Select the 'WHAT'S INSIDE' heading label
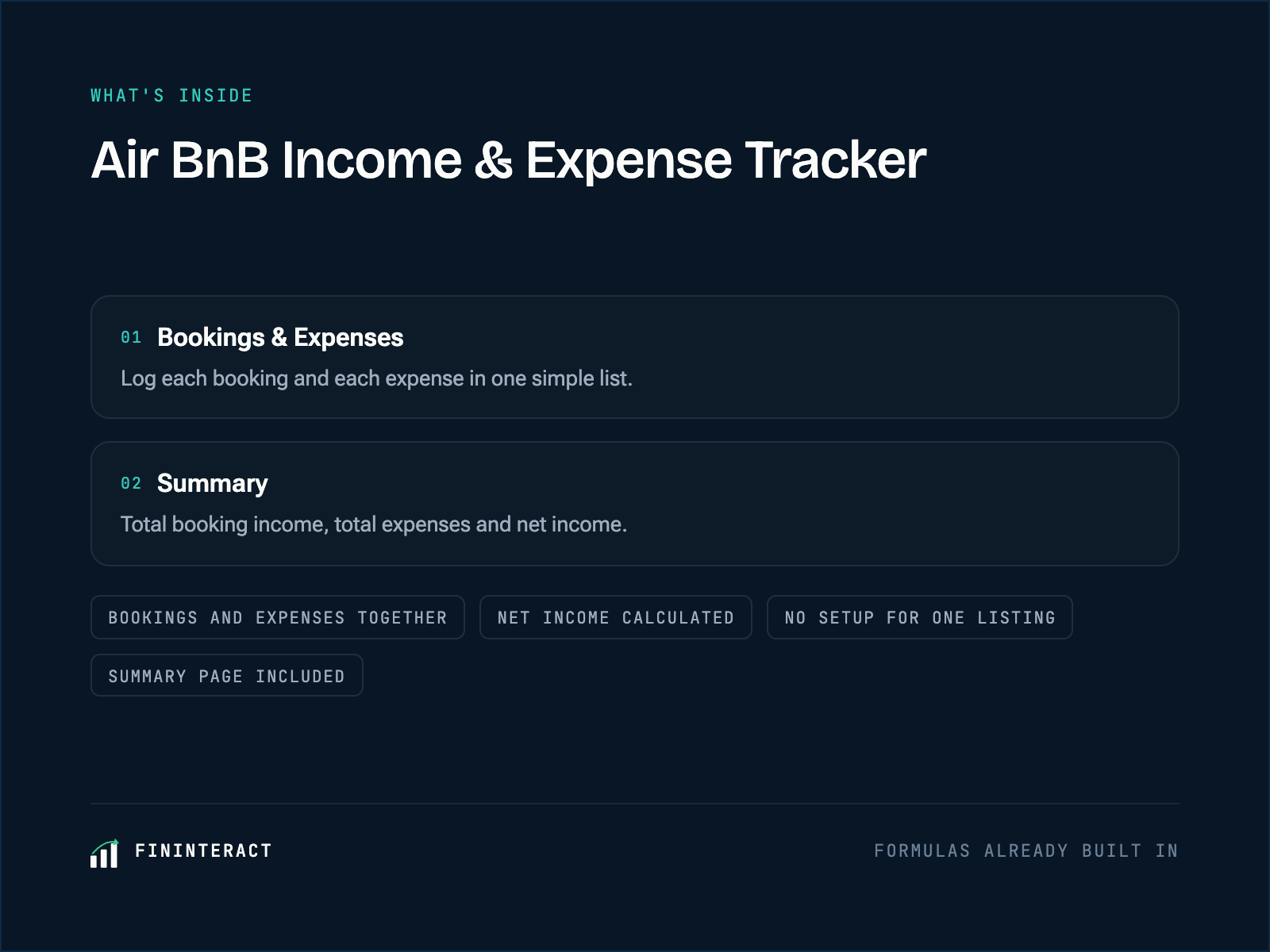The image size is (1270, 952). coord(171,95)
